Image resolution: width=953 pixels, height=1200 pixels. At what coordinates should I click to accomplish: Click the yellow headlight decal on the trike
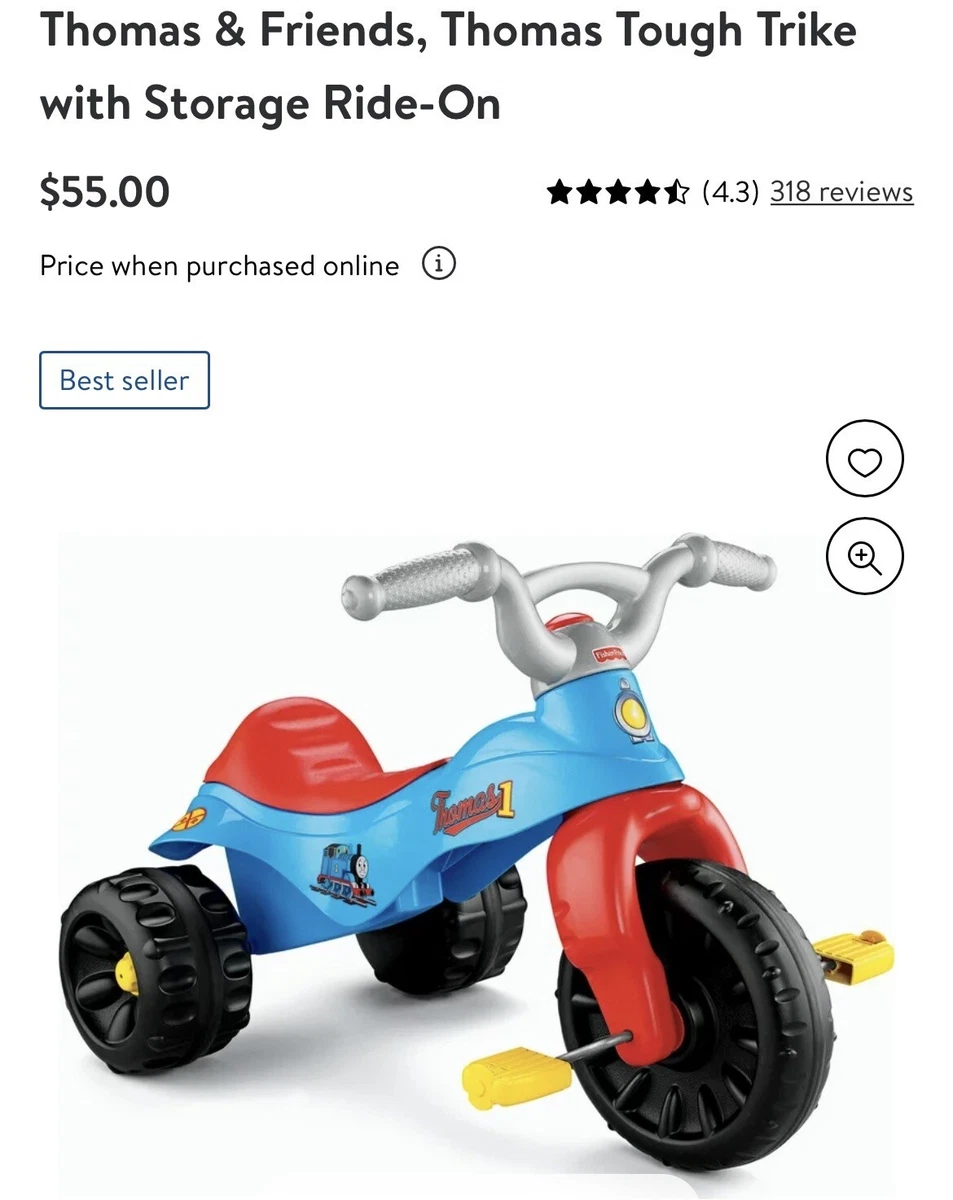(631, 712)
